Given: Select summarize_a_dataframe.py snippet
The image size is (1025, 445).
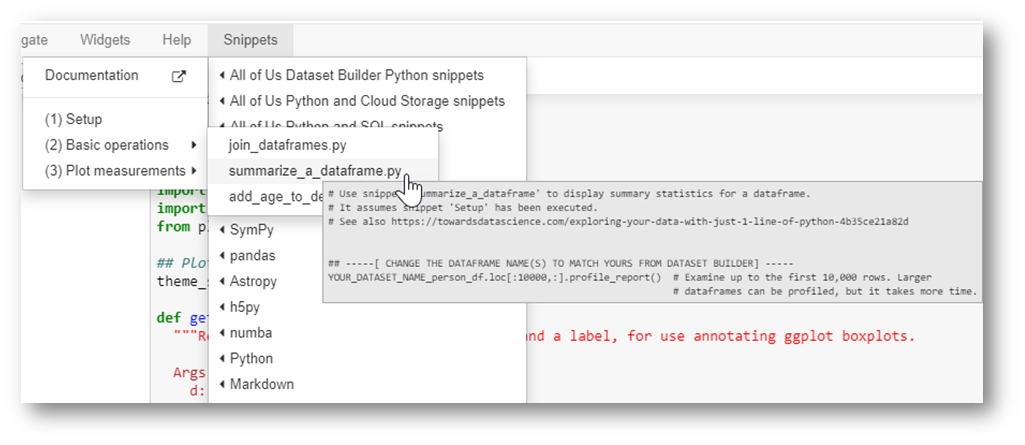Looking at the screenshot, I should point(322,171).
